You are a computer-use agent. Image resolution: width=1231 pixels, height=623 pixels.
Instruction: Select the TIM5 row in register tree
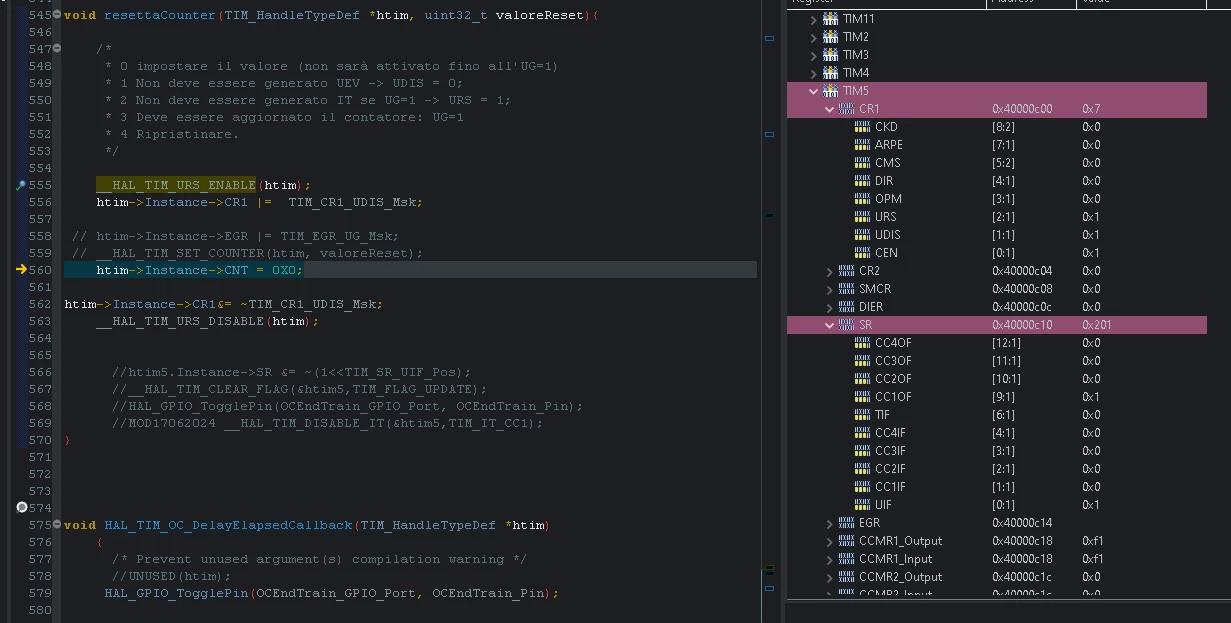point(997,91)
